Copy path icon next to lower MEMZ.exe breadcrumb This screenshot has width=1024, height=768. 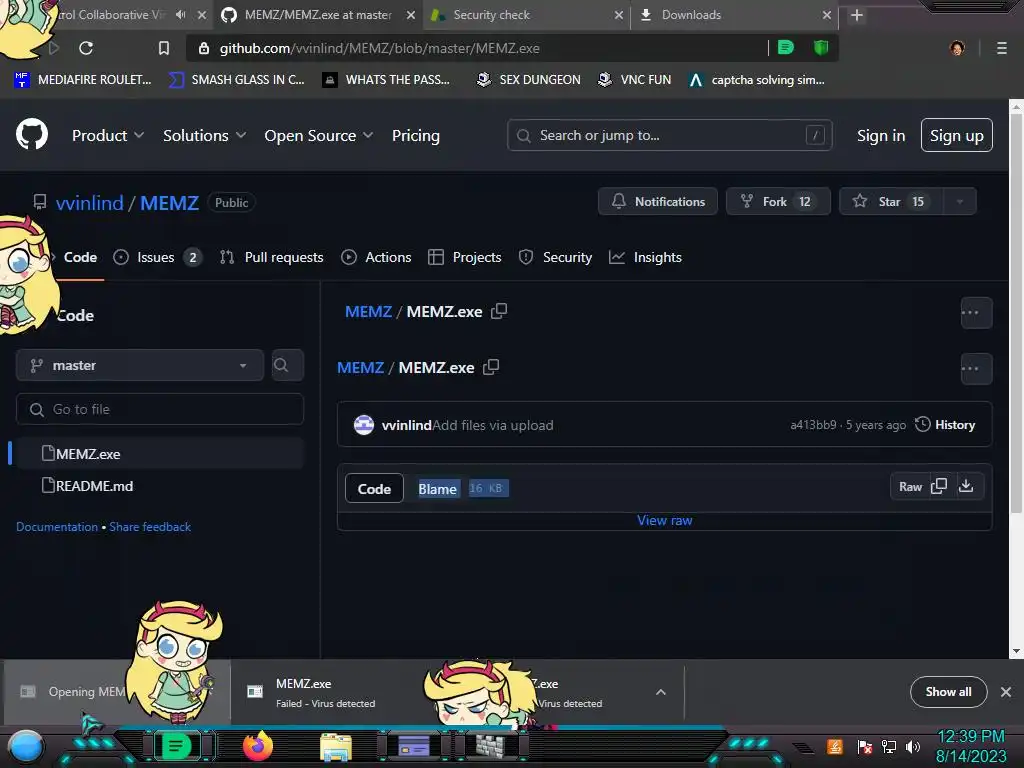click(491, 367)
